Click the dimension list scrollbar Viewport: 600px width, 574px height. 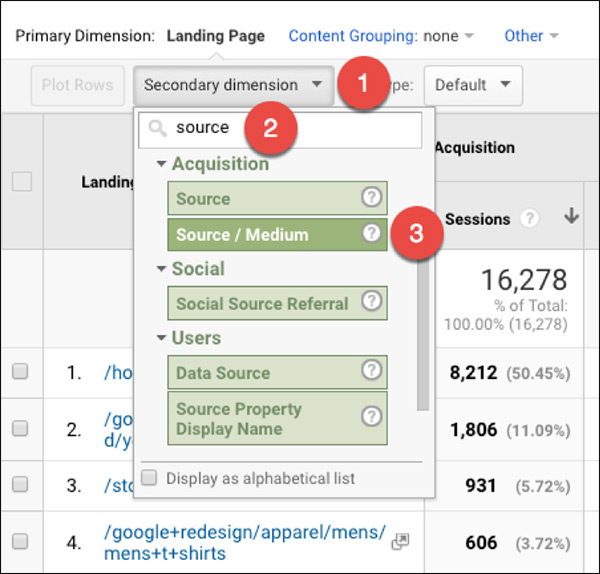tap(423, 331)
